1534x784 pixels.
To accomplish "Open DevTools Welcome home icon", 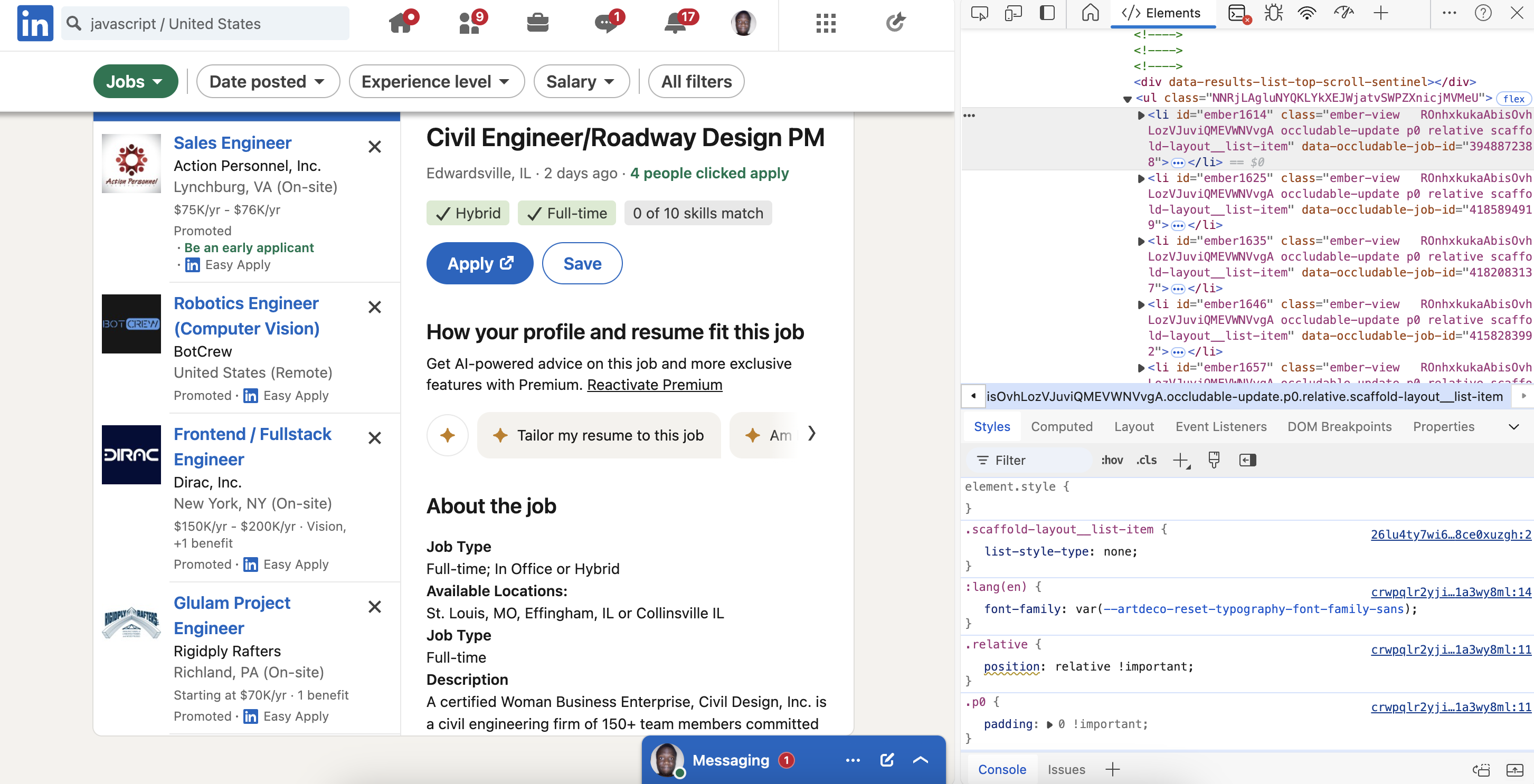I will point(1091,13).
